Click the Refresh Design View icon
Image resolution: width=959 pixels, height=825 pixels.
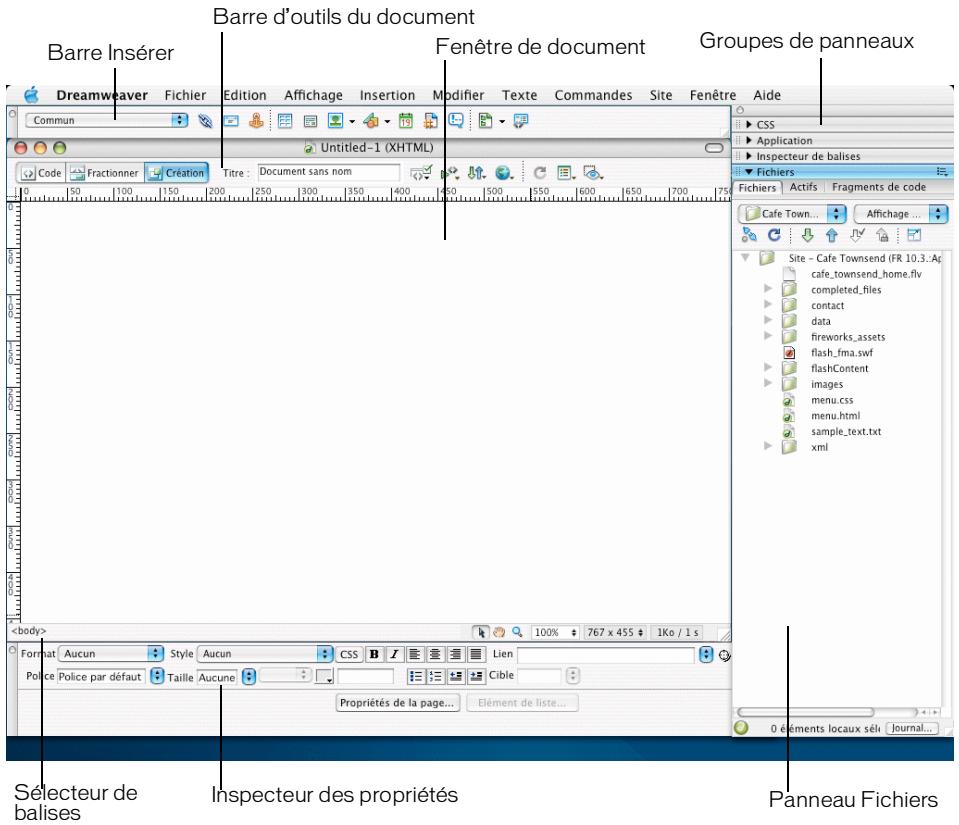[x=539, y=173]
